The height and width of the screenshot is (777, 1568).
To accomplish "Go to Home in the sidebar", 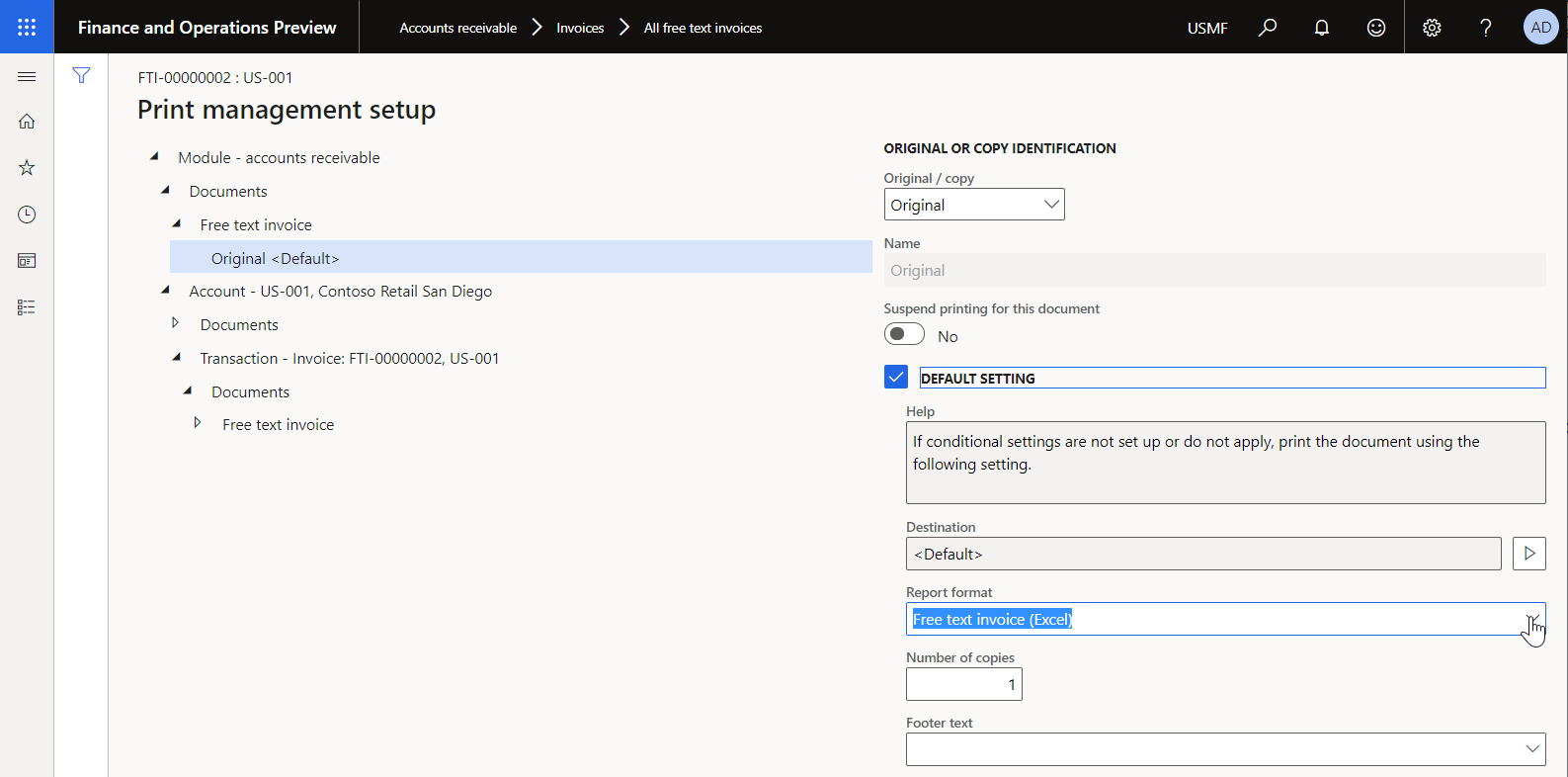I will click(27, 122).
